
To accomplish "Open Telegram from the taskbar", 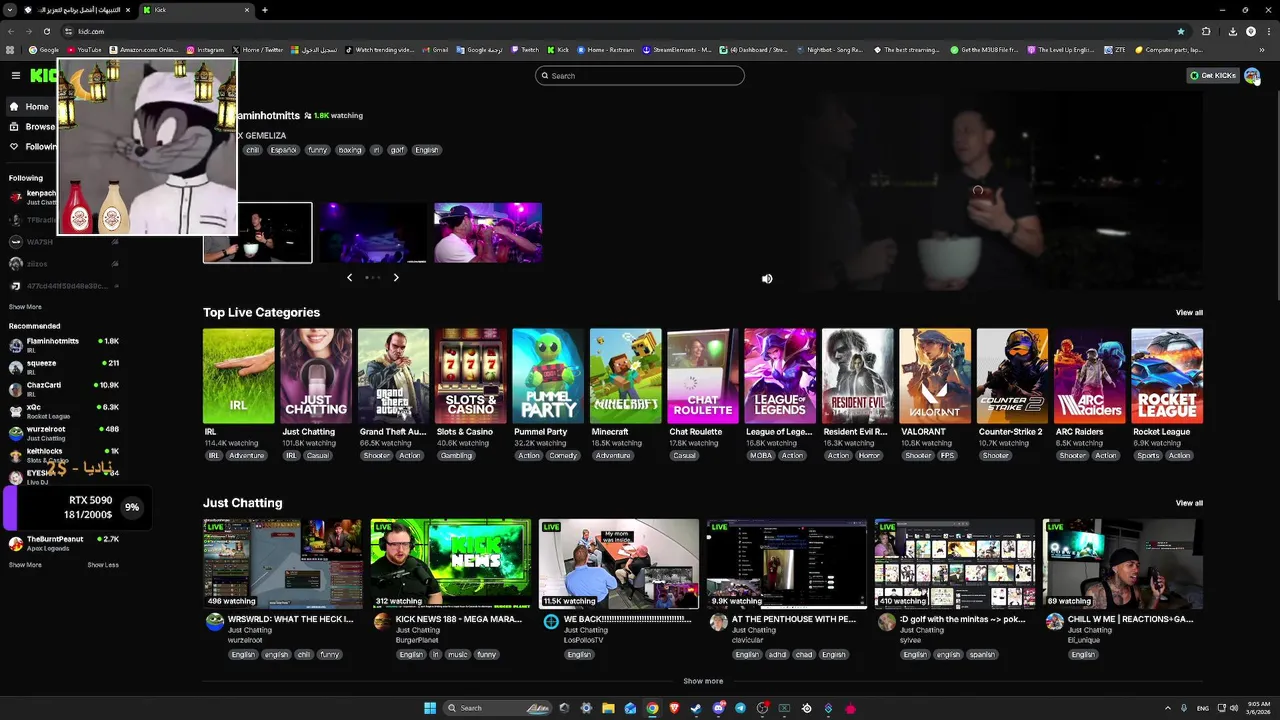I will point(740,708).
